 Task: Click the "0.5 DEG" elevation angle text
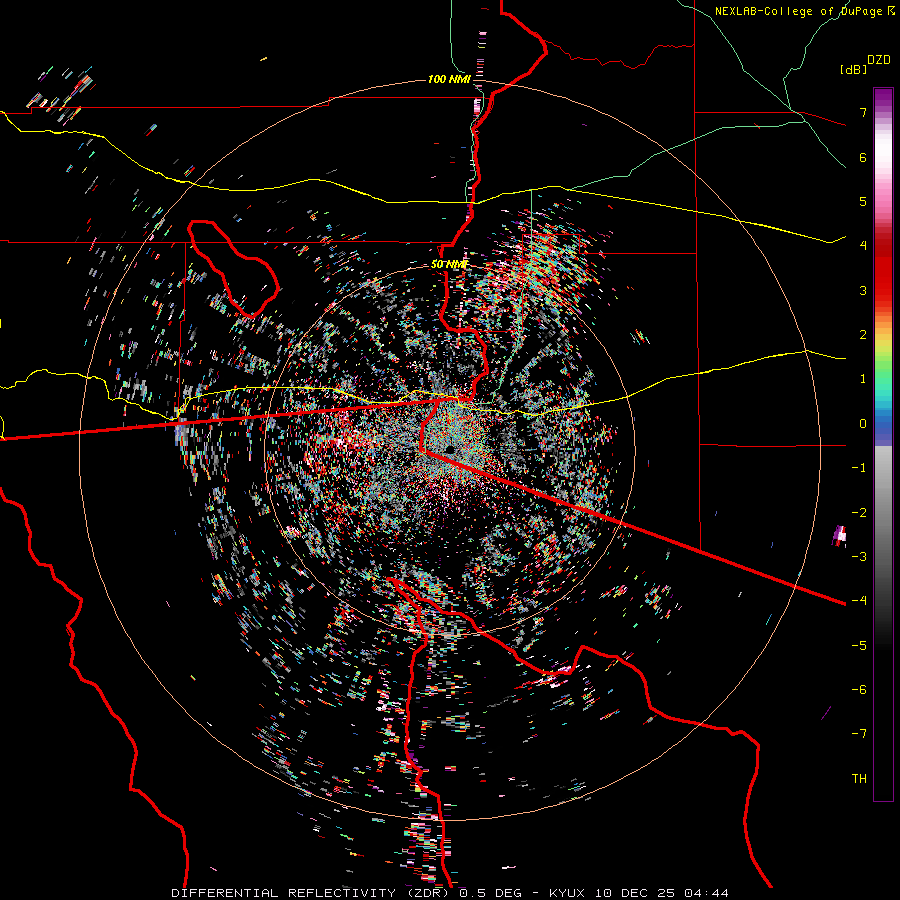[491, 893]
